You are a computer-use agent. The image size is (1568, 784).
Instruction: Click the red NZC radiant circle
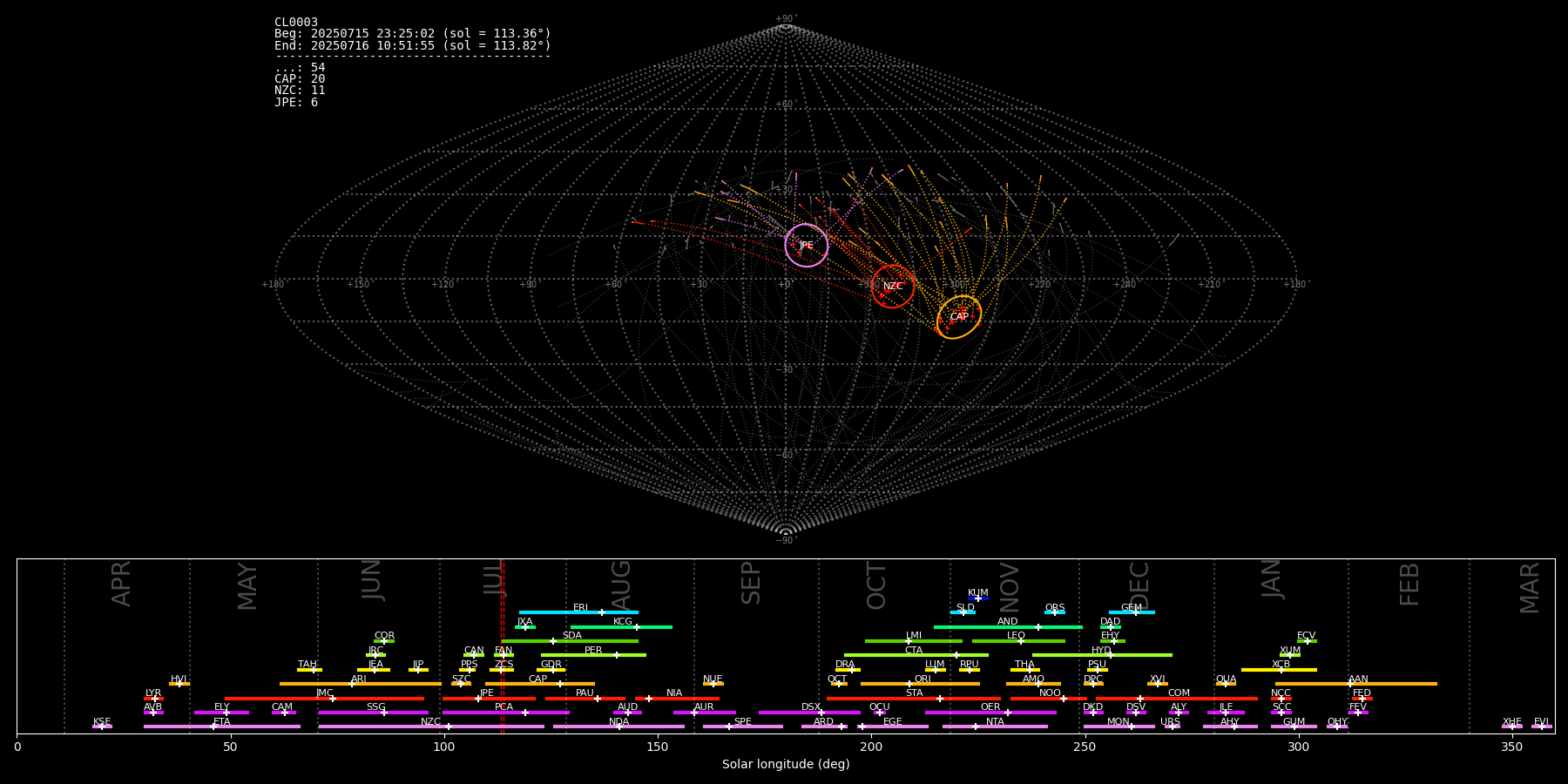[893, 287]
